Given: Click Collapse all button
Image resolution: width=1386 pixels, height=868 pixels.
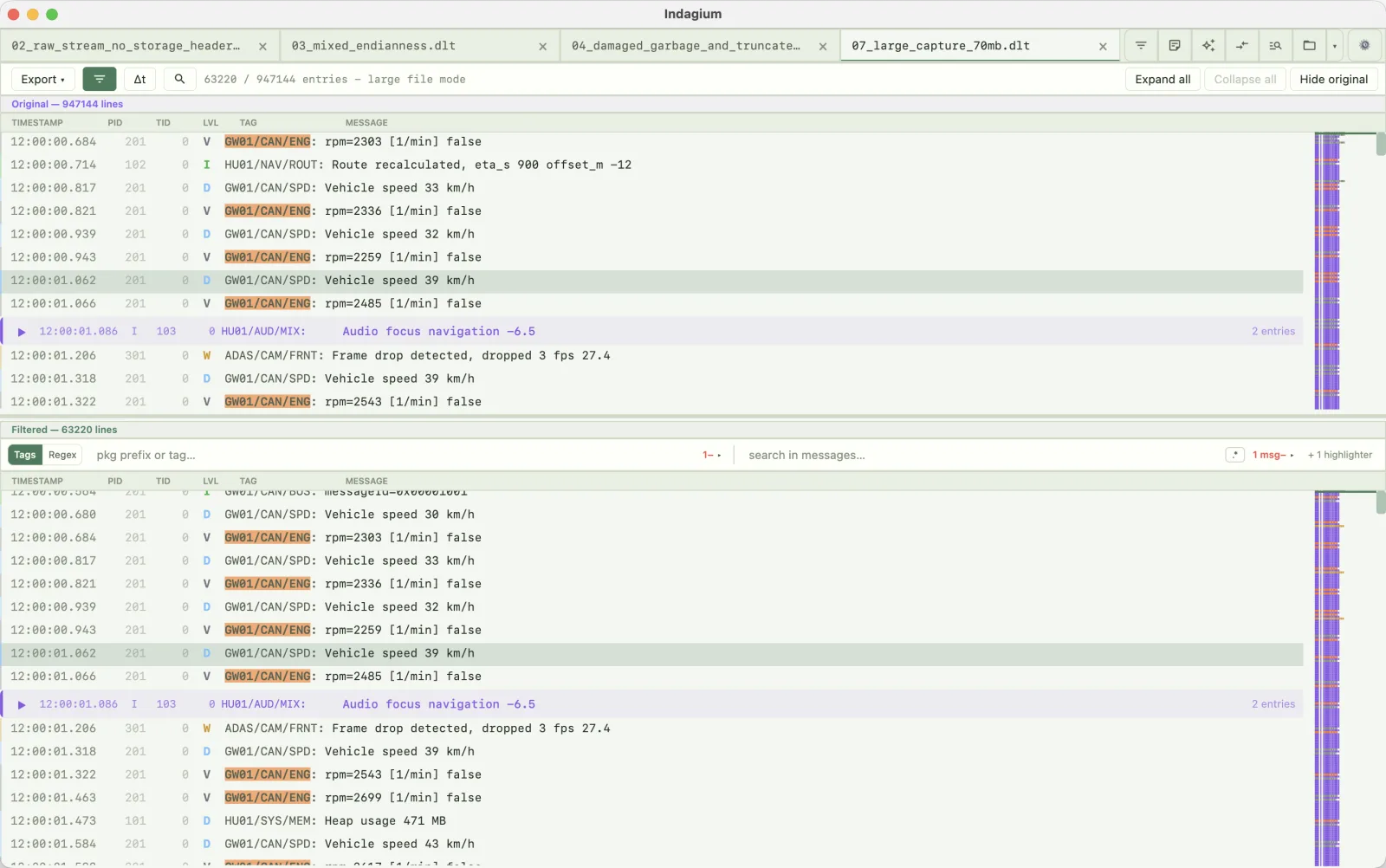Looking at the screenshot, I should pos(1245,79).
